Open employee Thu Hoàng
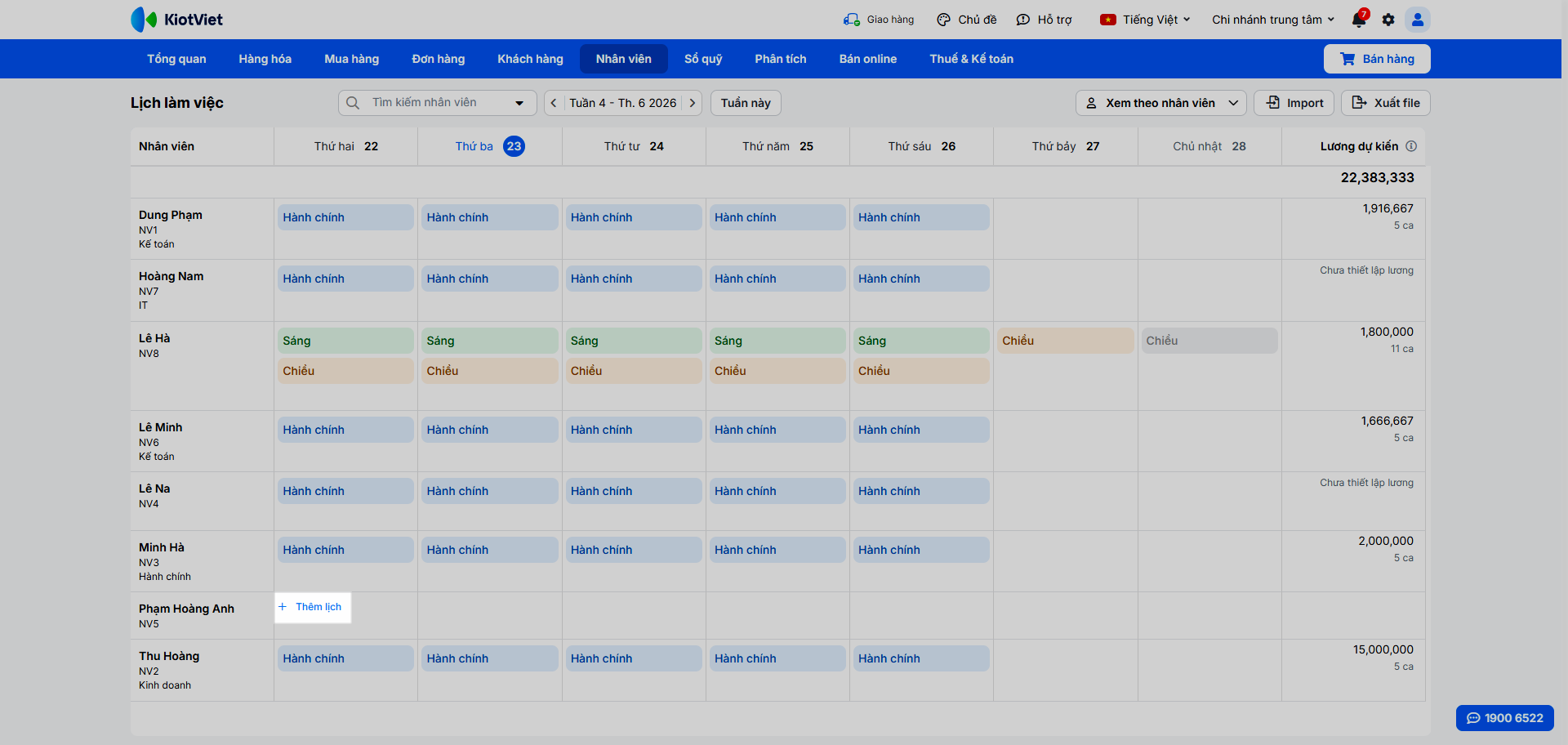Image resolution: width=1568 pixels, height=745 pixels. pyautogui.click(x=168, y=656)
